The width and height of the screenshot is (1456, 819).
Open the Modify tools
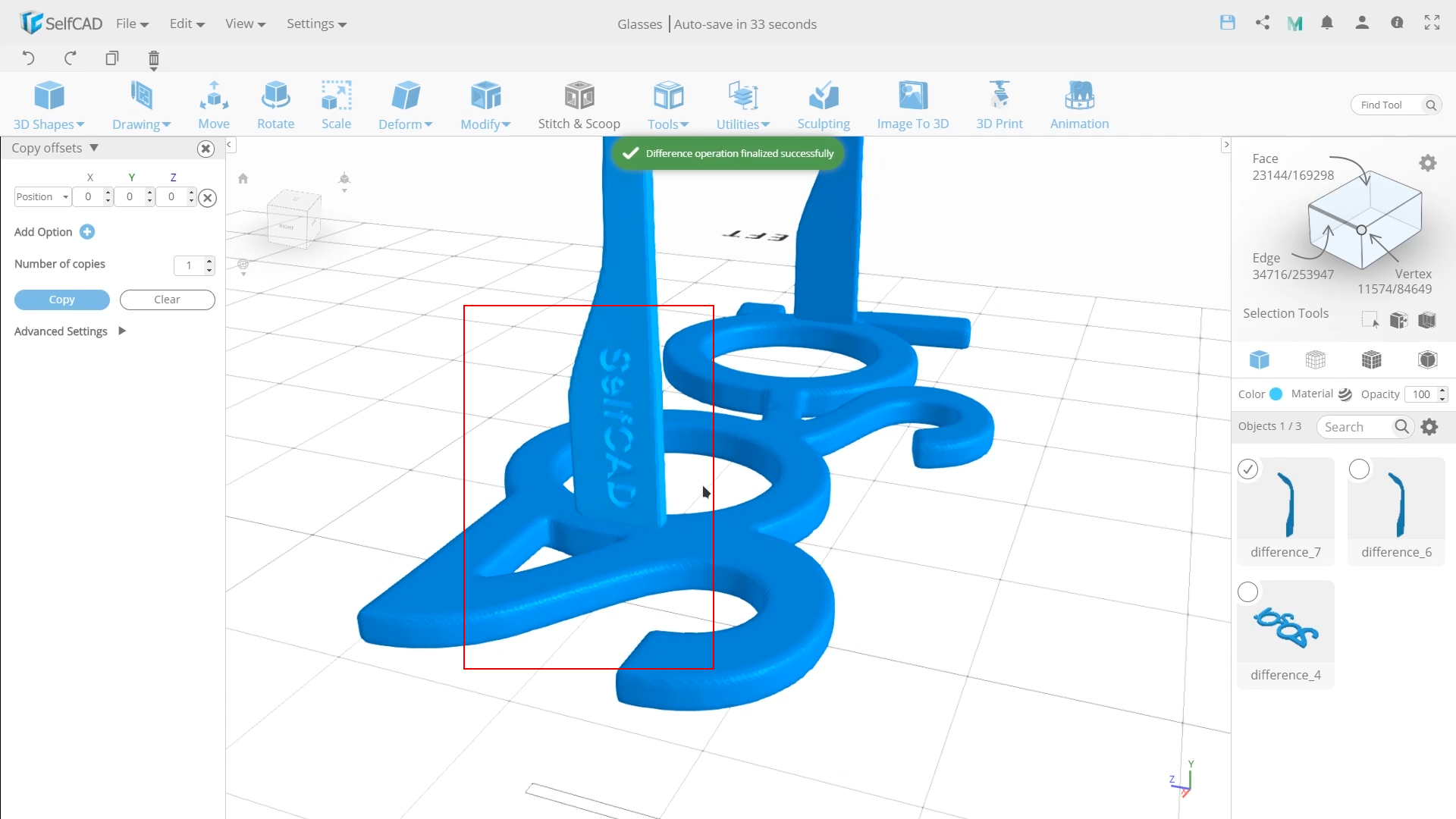point(485,105)
